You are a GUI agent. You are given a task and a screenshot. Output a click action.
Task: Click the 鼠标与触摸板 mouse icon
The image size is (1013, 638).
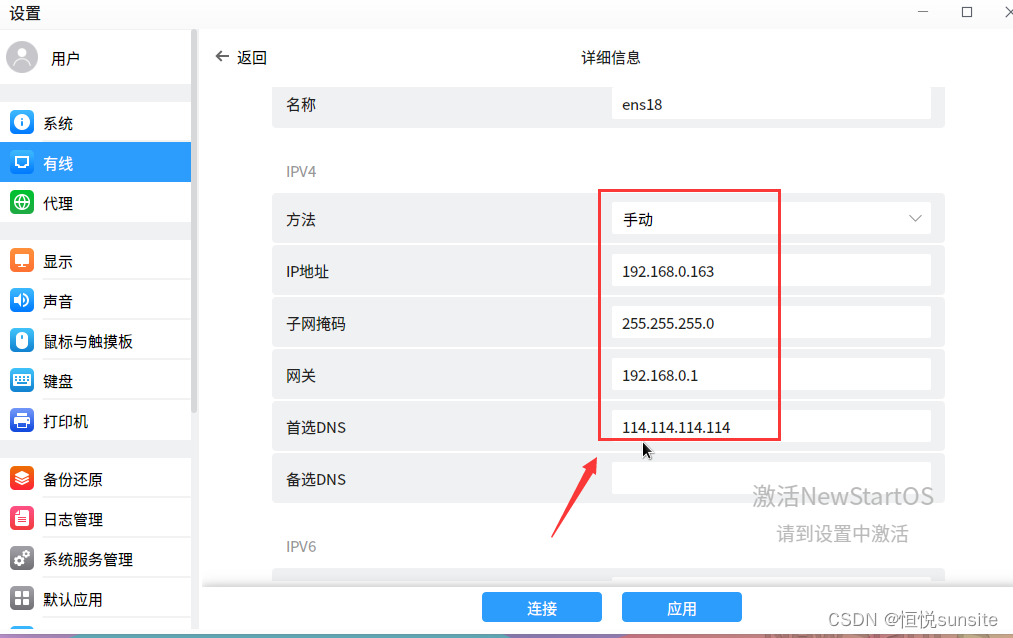click(x=22, y=340)
